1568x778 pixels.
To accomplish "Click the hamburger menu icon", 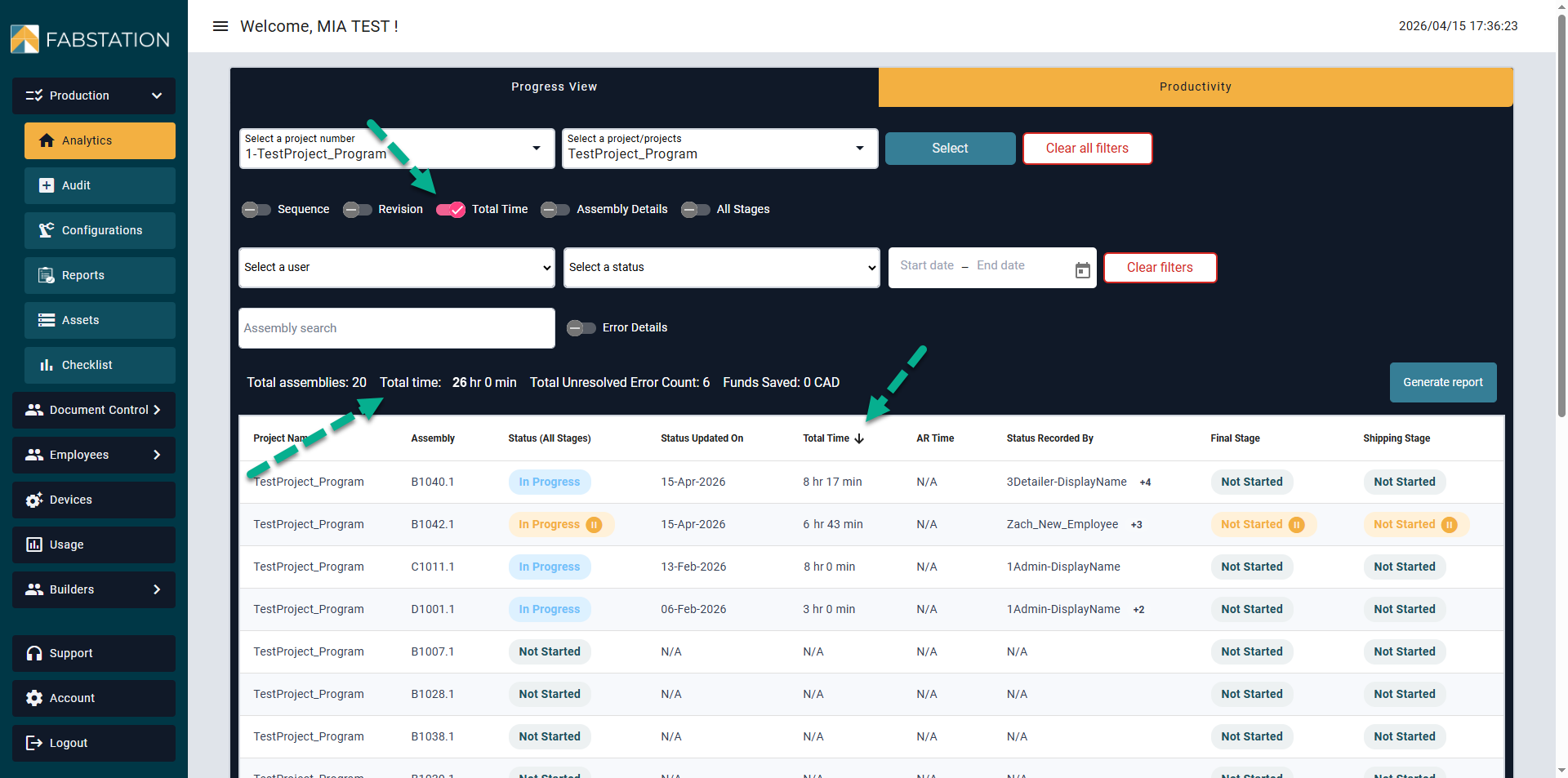I will 220,26.
